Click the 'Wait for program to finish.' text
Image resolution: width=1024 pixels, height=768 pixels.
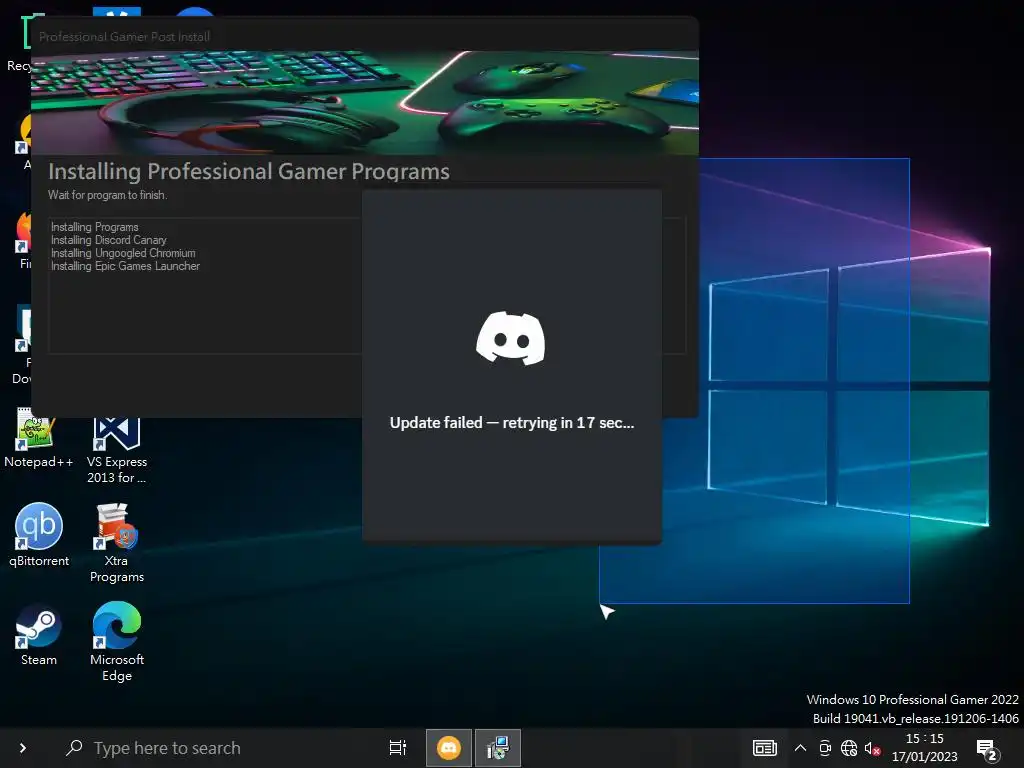pyautogui.click(x=107, y=195)
